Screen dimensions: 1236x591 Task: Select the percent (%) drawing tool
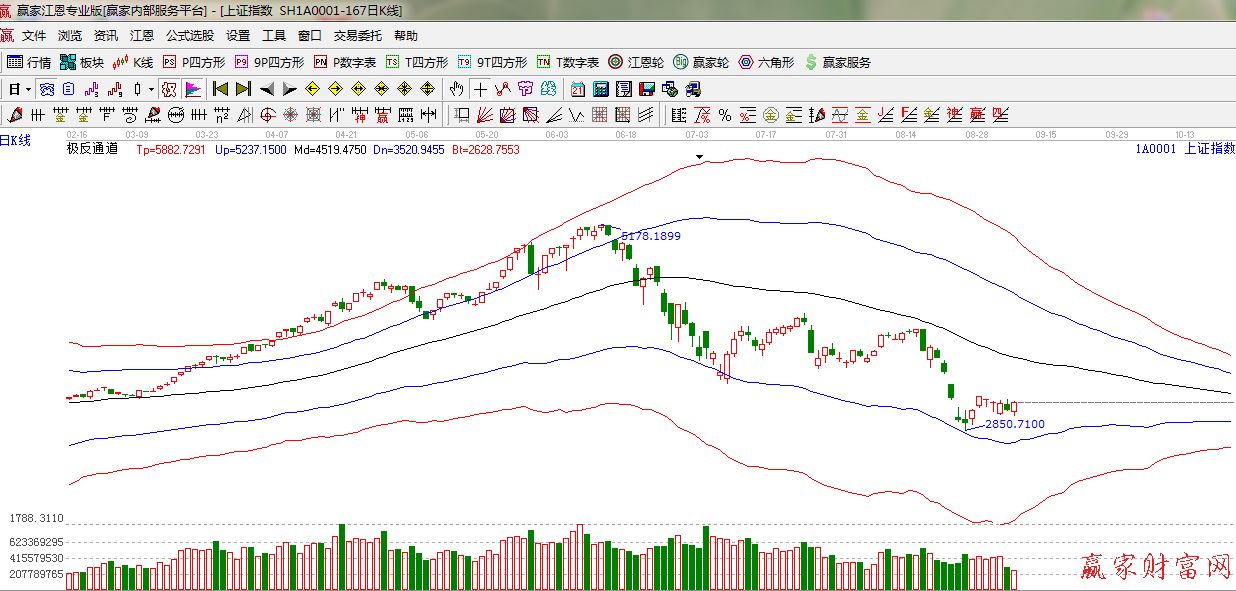(x=724, y=114)
